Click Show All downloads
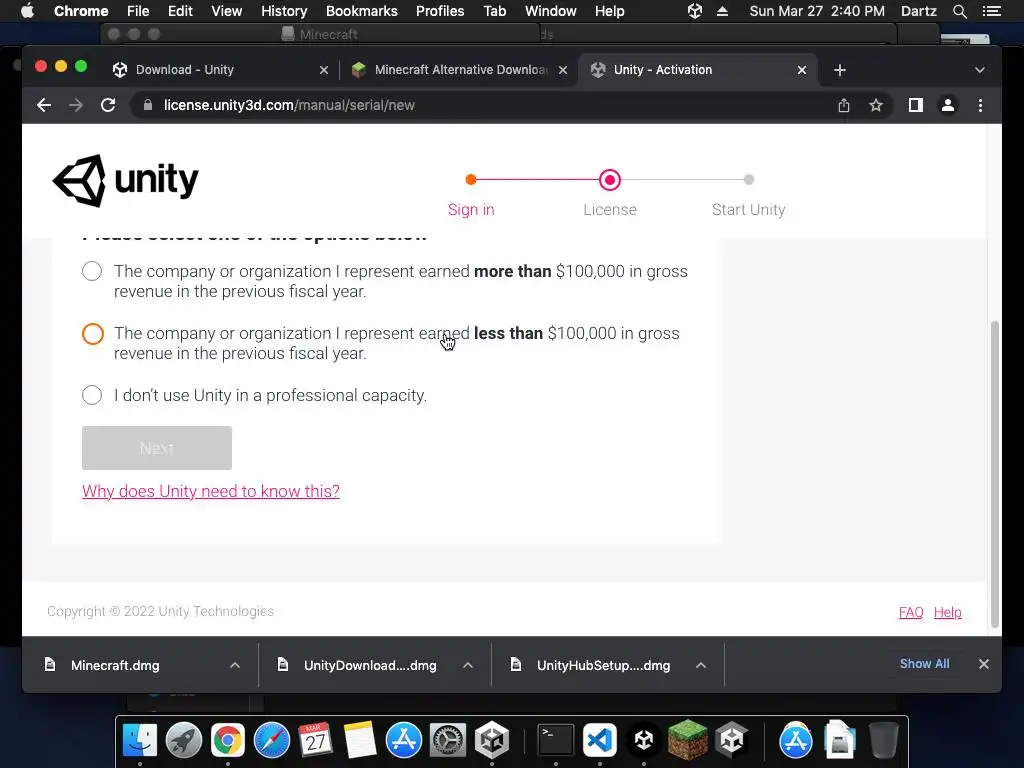This screenshot has width=1024, height=768. (925, 664)
